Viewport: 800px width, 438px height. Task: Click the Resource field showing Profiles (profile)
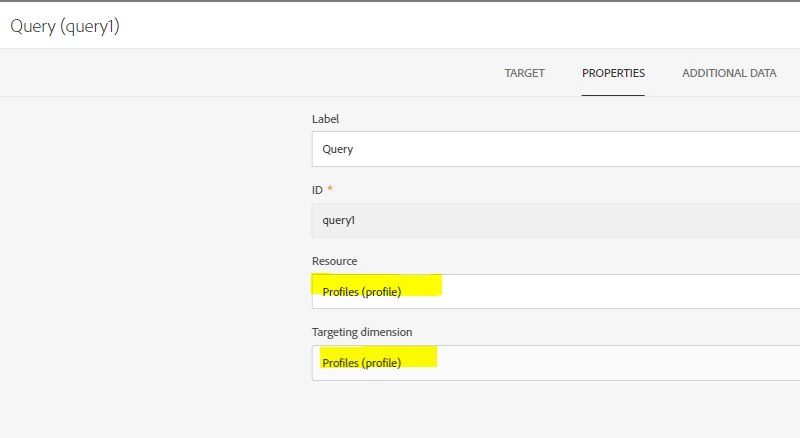coord(556,291)
